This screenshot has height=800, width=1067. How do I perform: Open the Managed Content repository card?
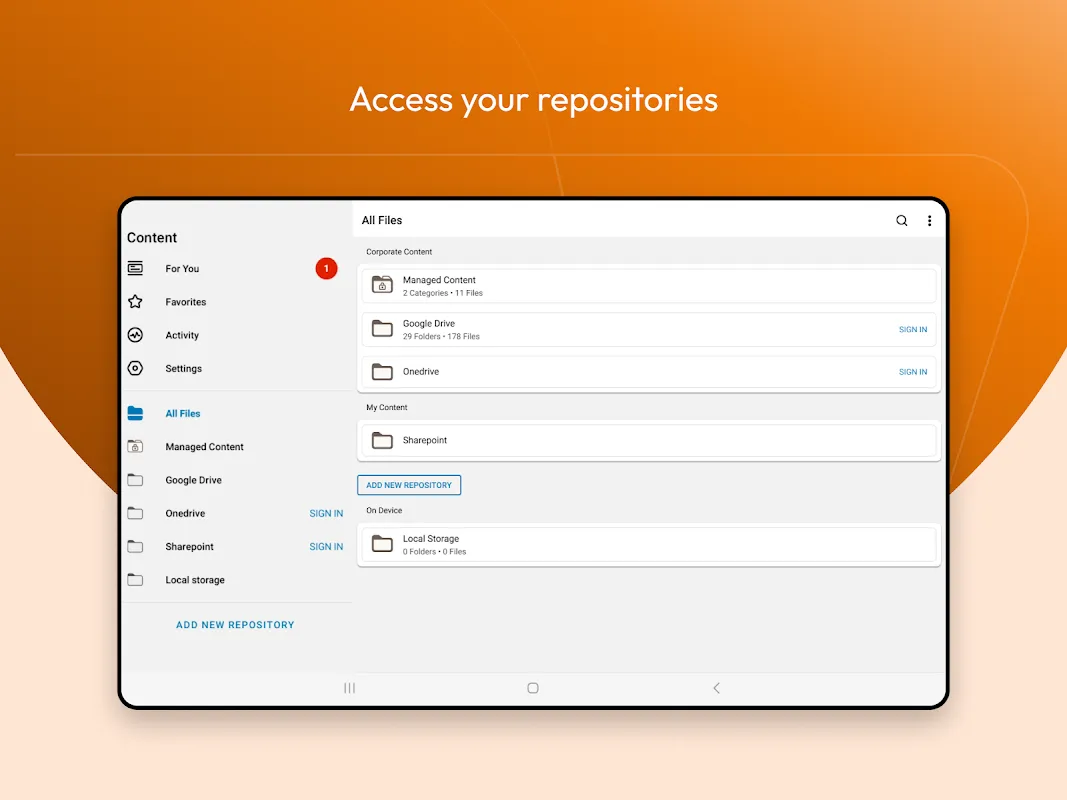point(649,285)
